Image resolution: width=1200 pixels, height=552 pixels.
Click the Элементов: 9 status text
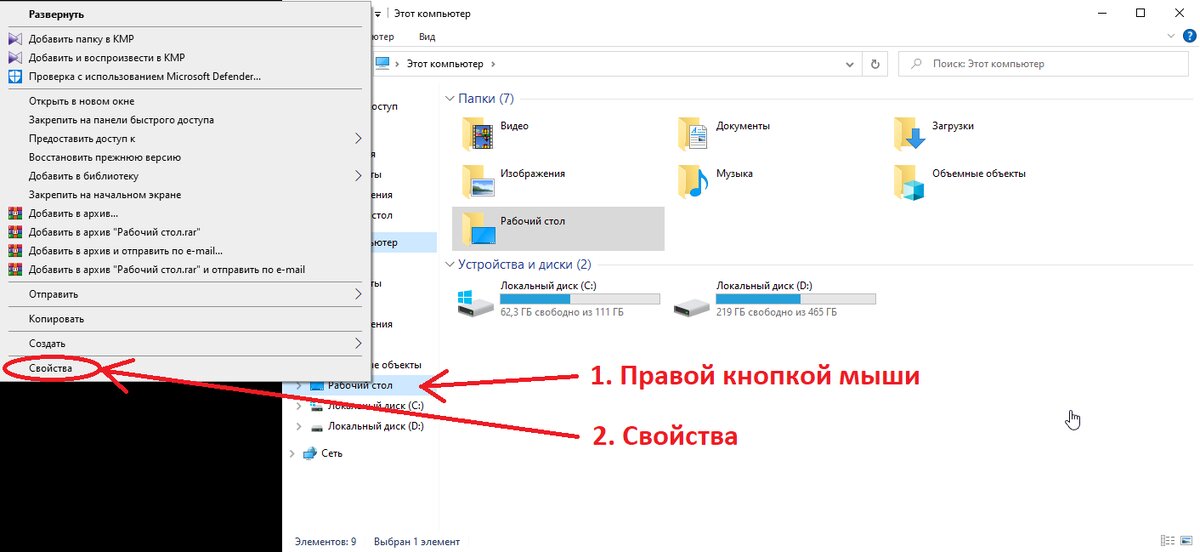[325, 541]
